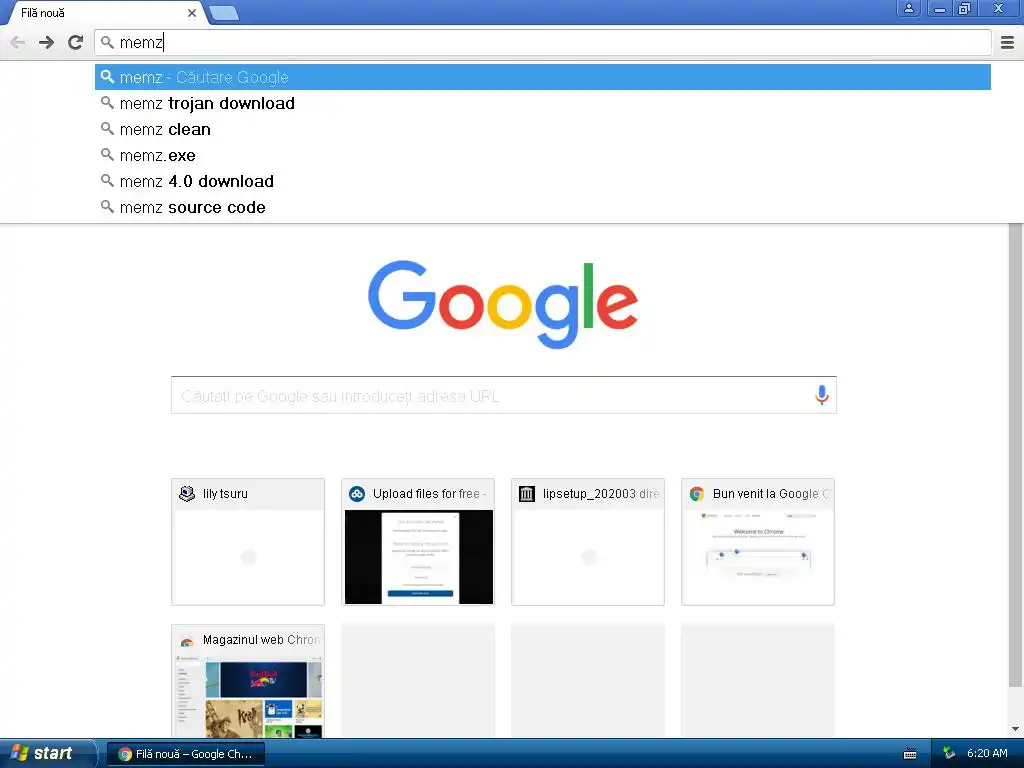Minimize the Chrome window

click(940, 8)
